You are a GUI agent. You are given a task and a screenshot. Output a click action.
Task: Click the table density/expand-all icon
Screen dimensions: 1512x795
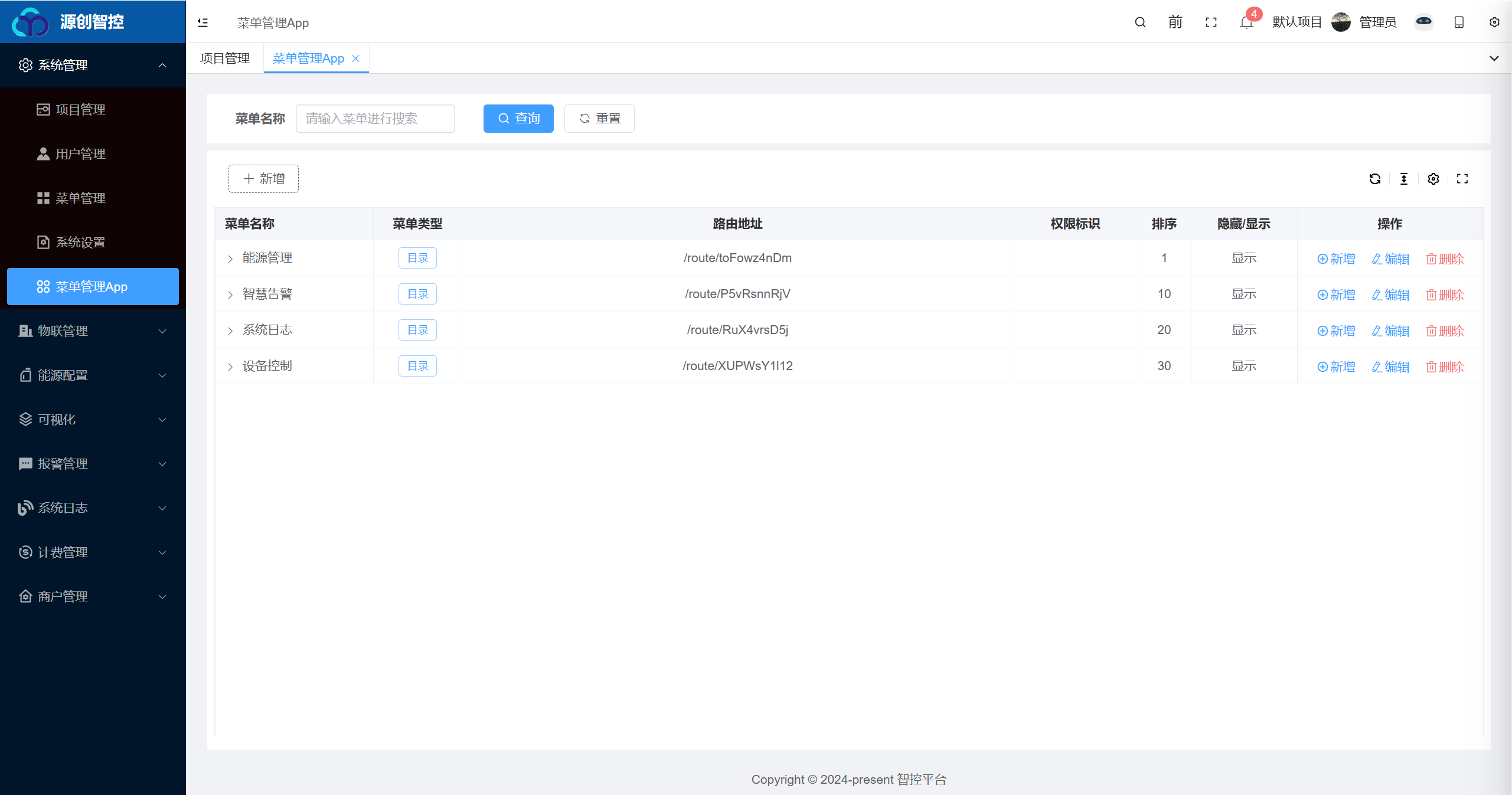pyautogui.click(x=1404, y=179)
